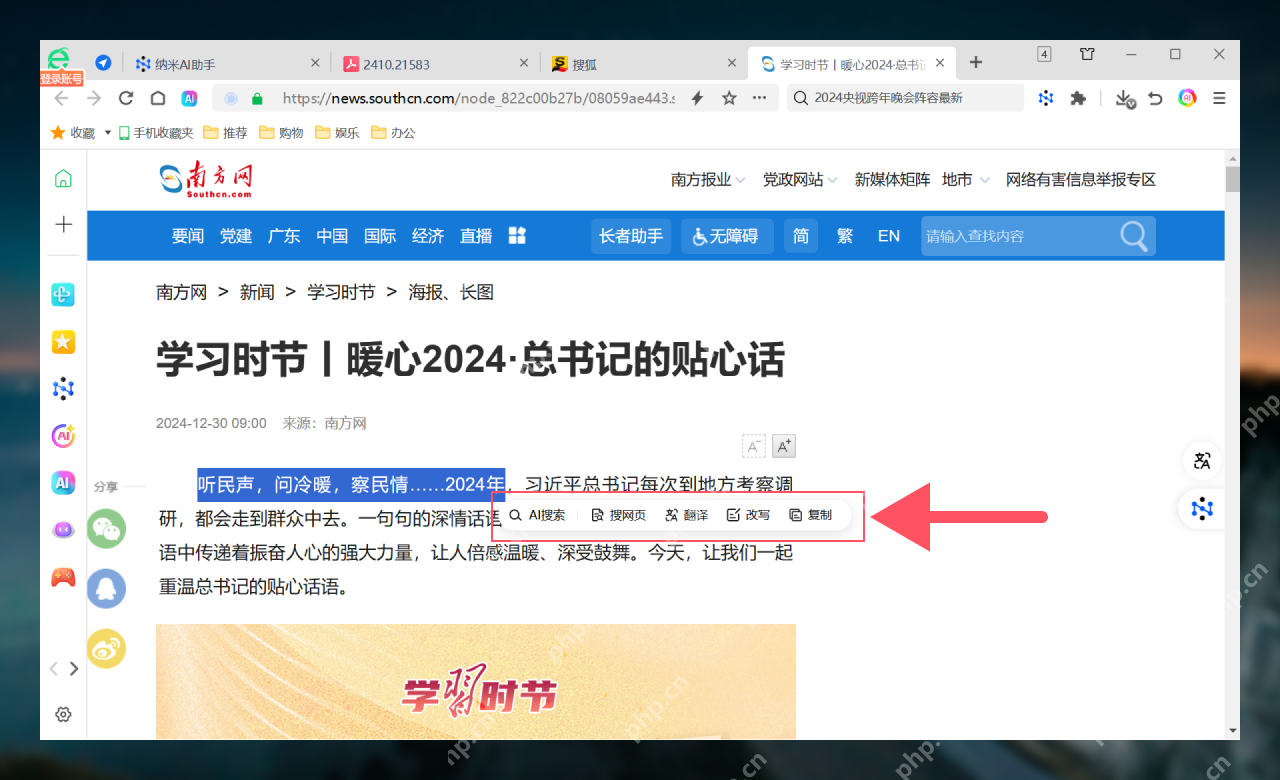
Task: Bookmark this page with the star
Action: 729,98
